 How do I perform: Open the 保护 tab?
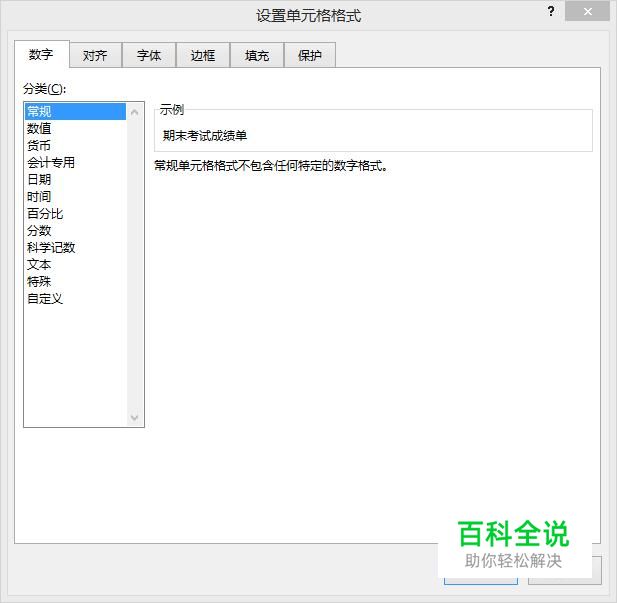(310, 55)
